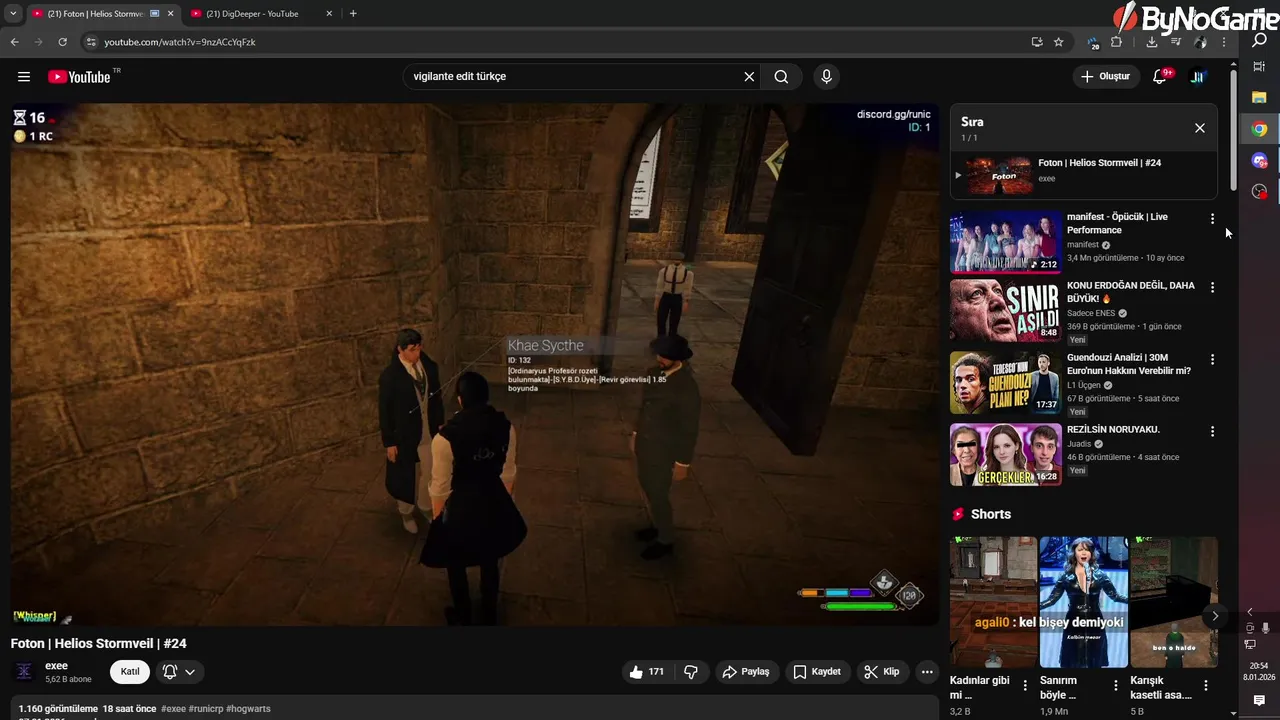The image size is (1280, 720).
Task: Open the tab search dropdown arrow
Action: 13,14
